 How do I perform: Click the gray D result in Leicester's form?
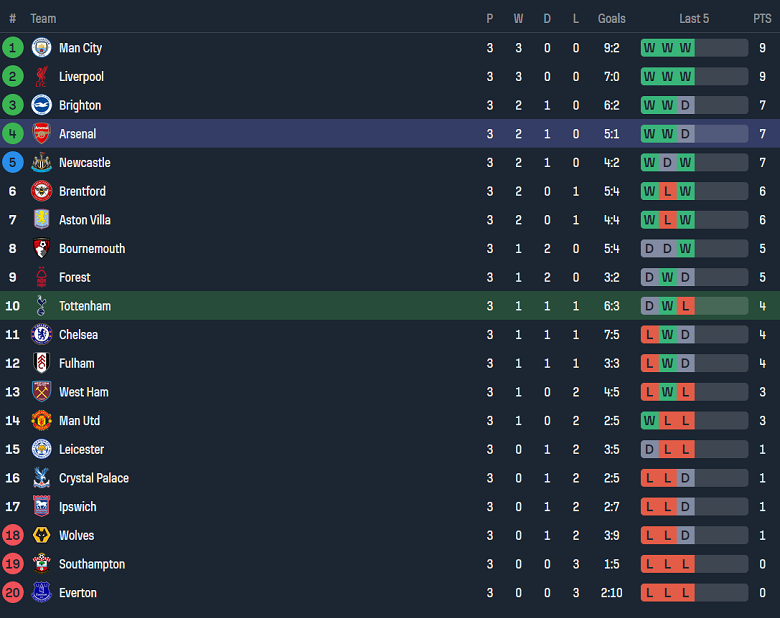[x=649, y=450]
